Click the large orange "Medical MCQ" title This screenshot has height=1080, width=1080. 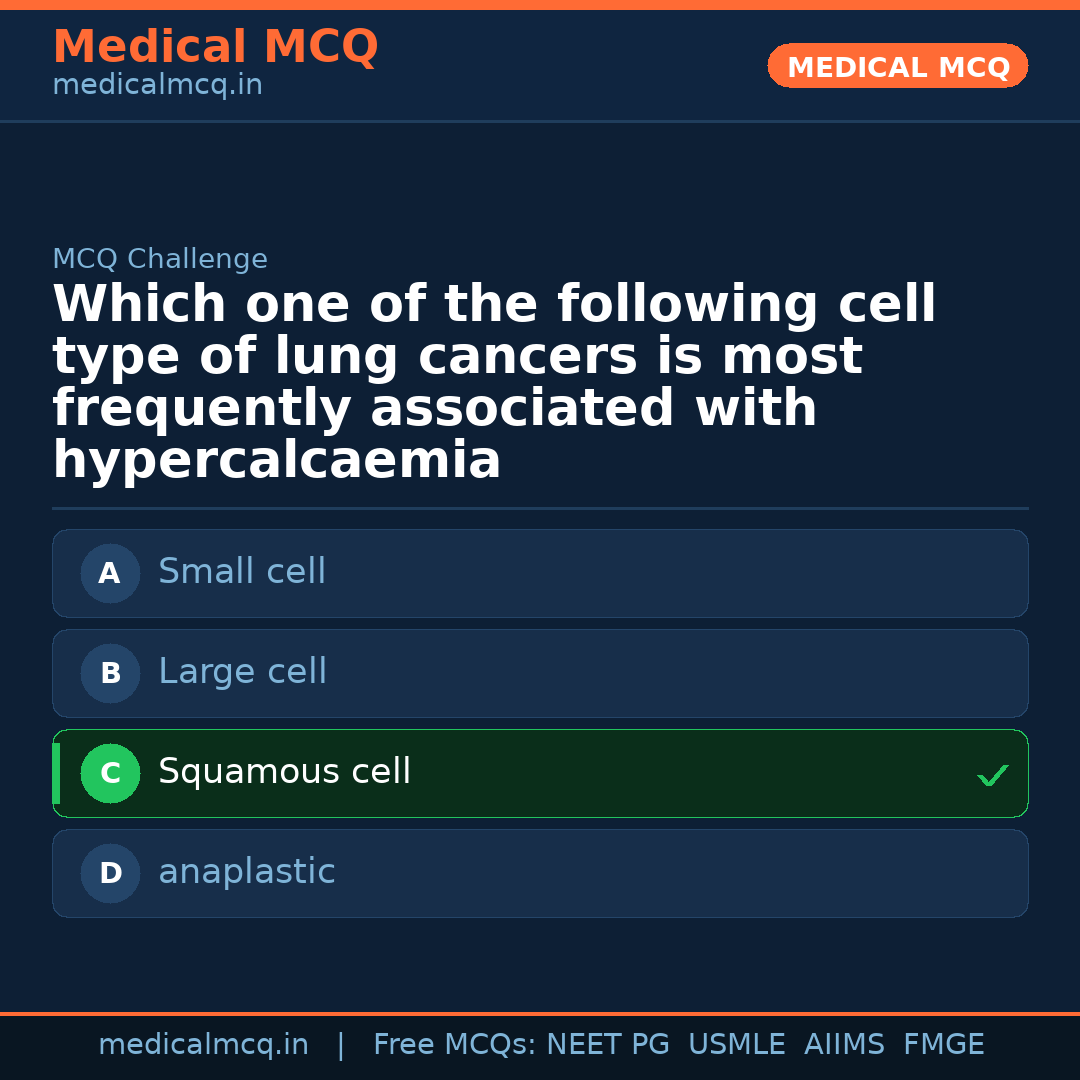click(215, 47)
